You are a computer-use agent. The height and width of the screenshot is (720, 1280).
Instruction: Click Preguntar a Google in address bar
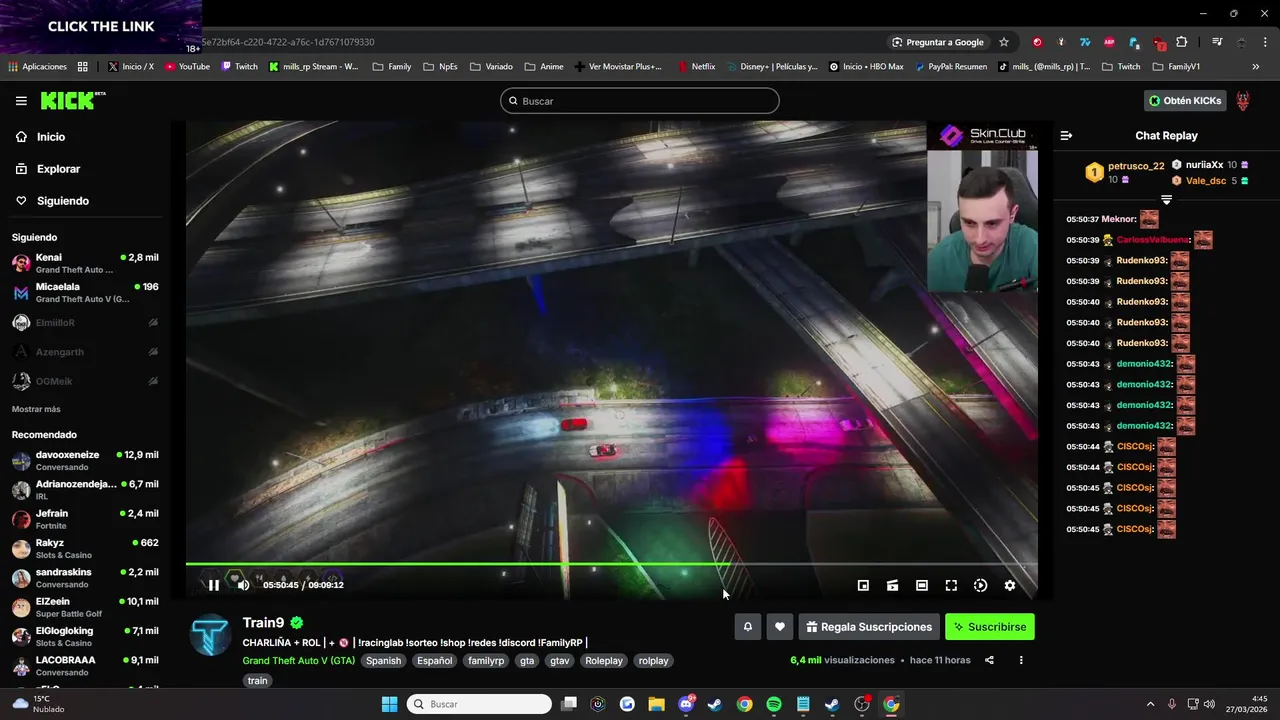937,42
